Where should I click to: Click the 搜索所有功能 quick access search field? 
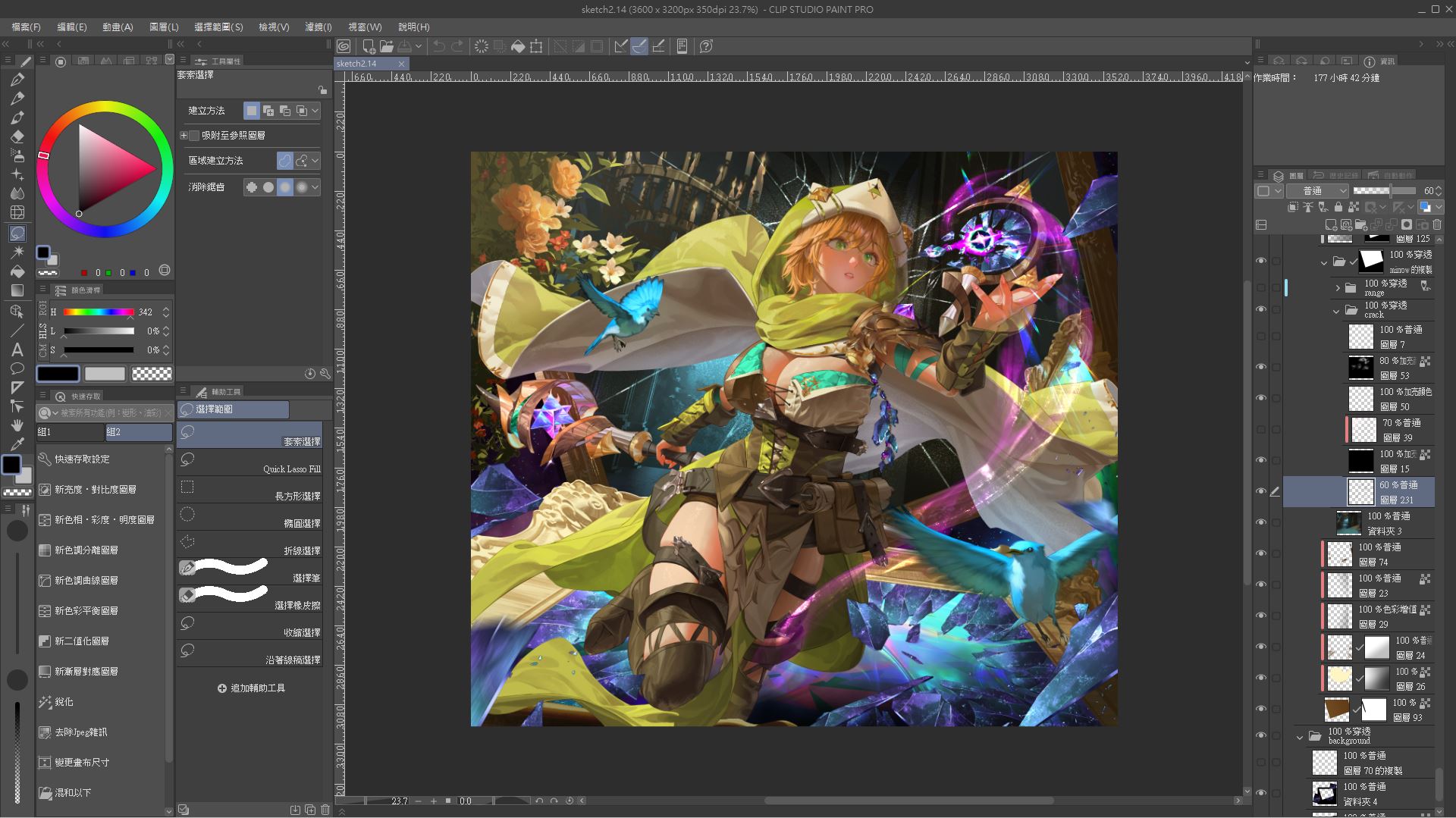105,412
